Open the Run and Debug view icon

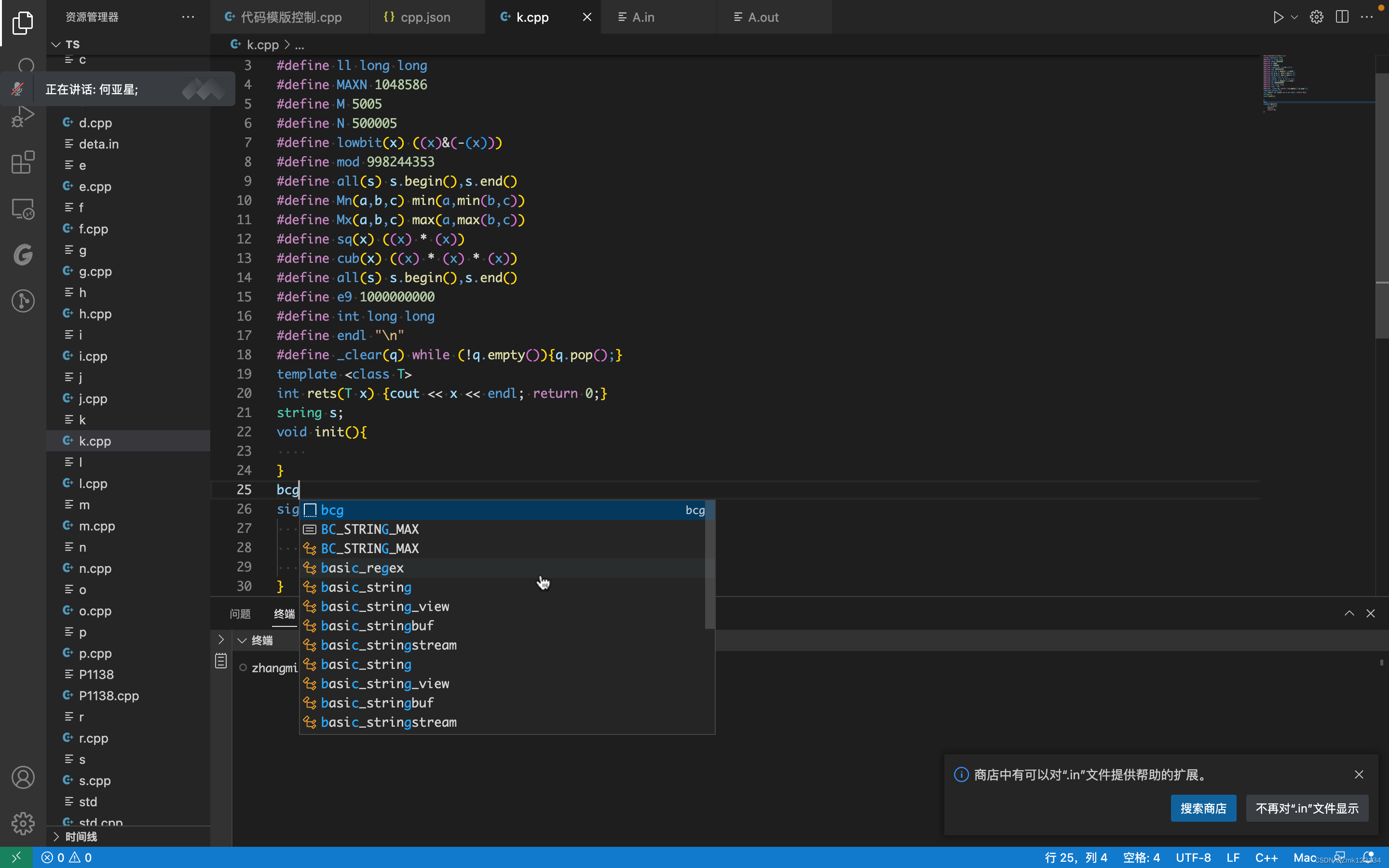point(23,115)
